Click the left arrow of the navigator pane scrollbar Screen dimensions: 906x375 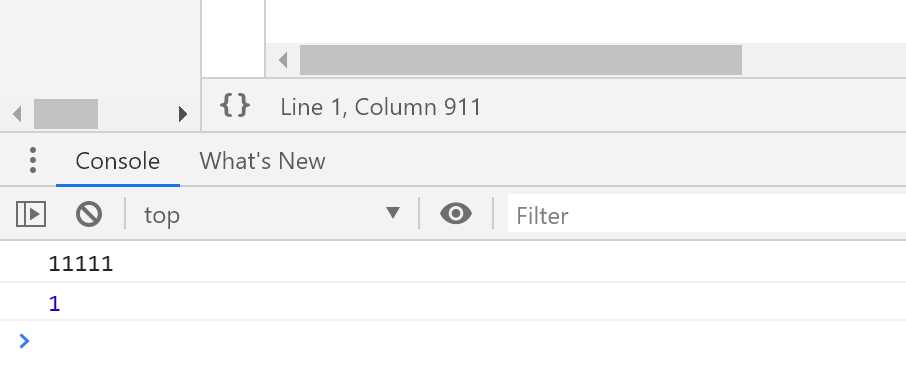[x=17, y=114]
